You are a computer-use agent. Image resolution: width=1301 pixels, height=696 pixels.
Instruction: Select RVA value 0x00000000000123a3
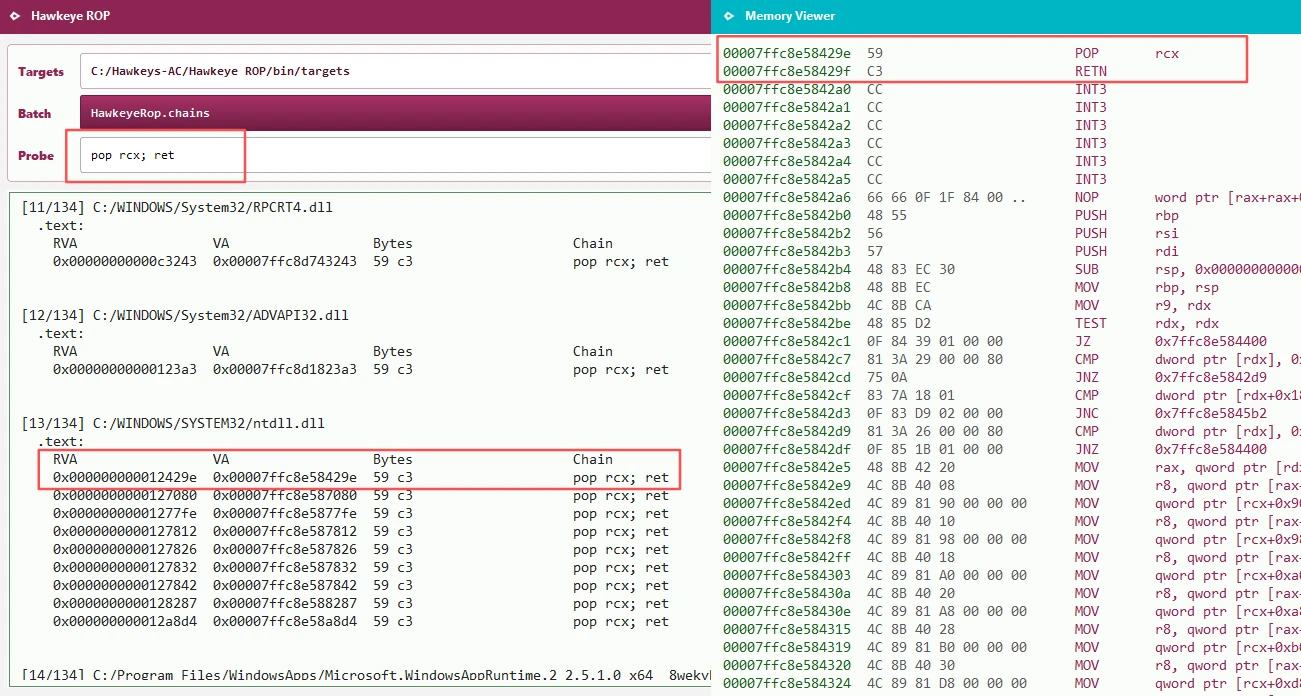(x=125, y=370)
